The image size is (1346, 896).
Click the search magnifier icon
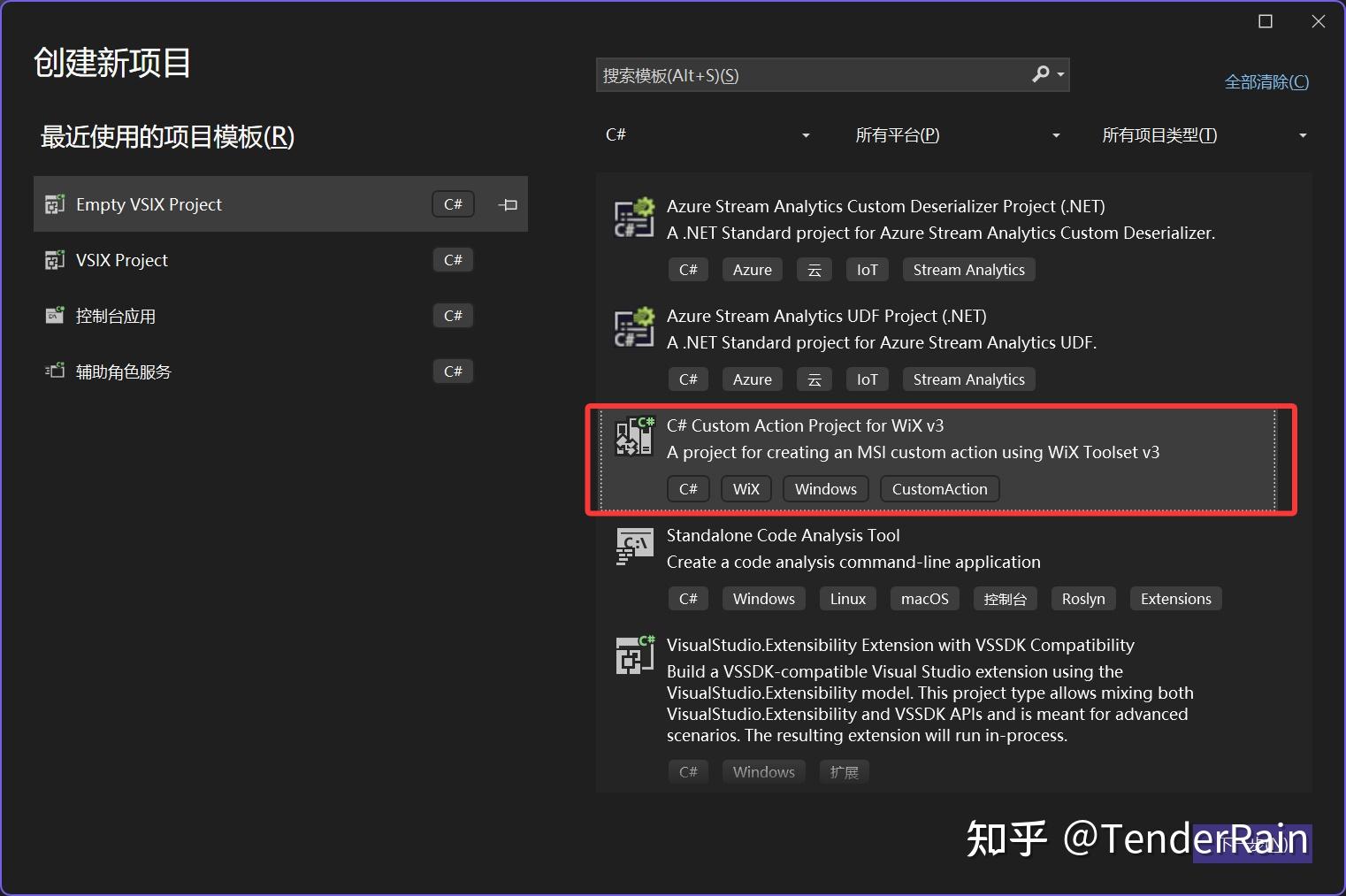(1039, 74)
